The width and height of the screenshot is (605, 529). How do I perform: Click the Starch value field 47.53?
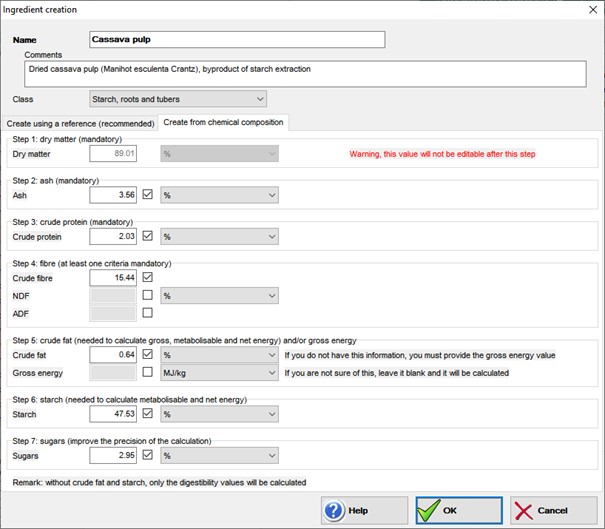coord(113,414)
